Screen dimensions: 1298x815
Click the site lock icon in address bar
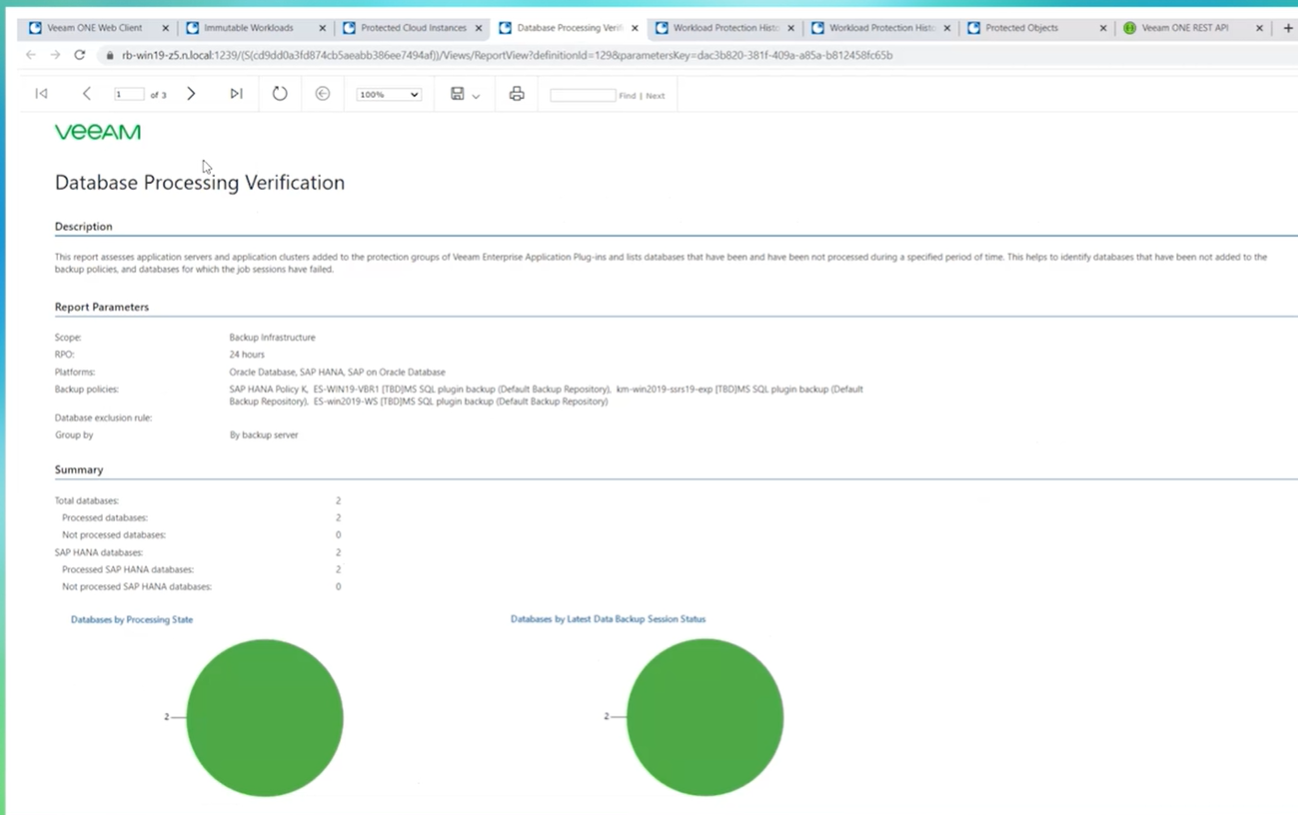tap(110, 56)
